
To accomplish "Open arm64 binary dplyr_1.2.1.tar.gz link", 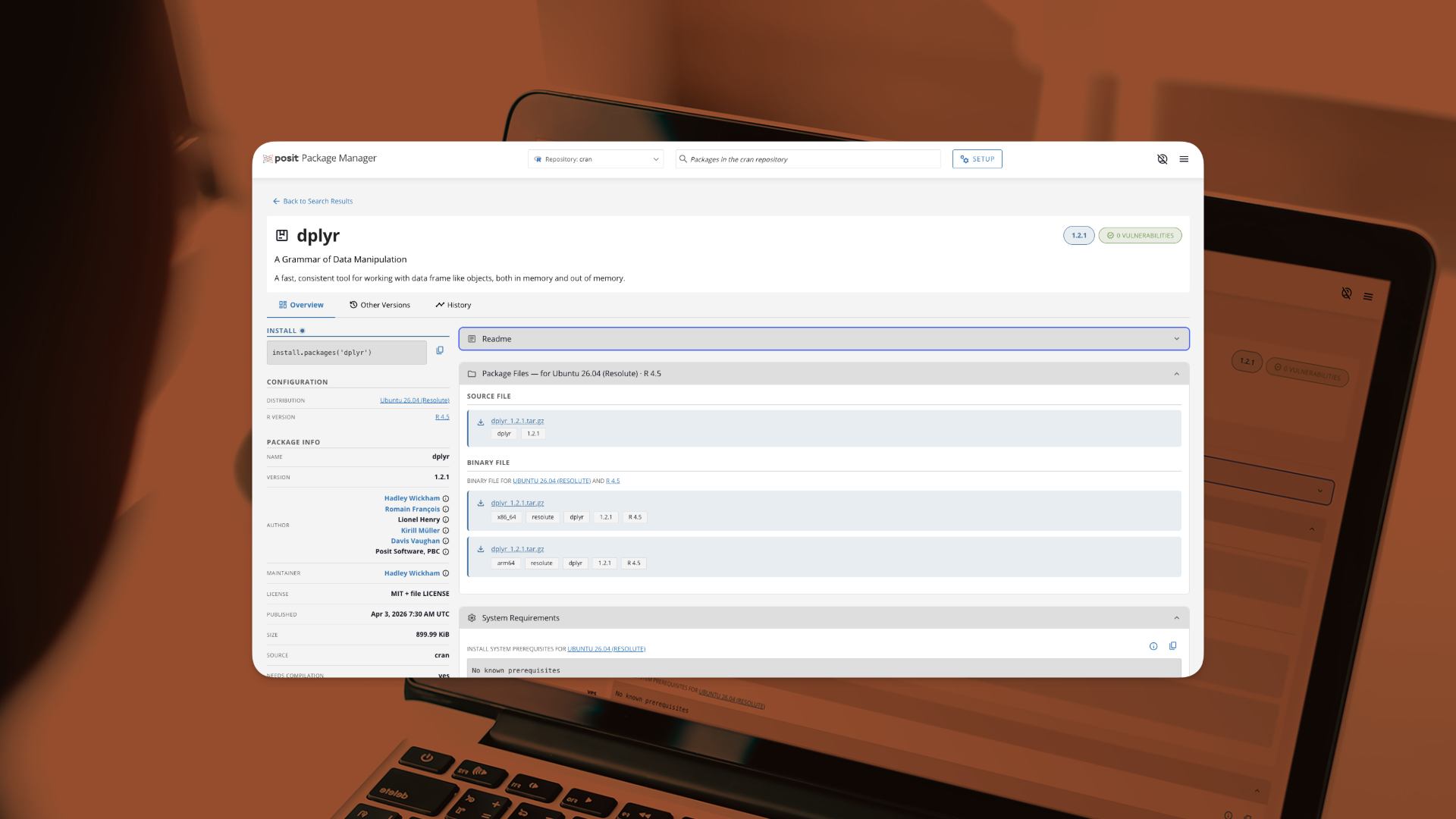I will (517, 549).
